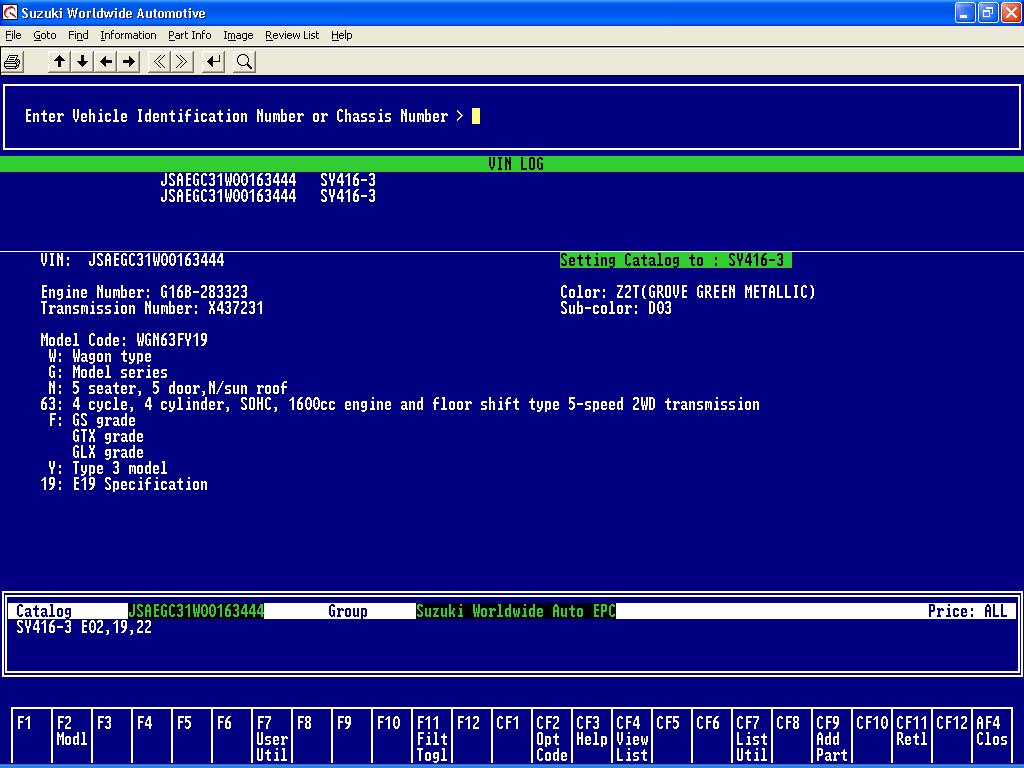Viewport: 1024px width, 768px height.
Task: Click the left arrow toolbar button
Action: [106, 62]
